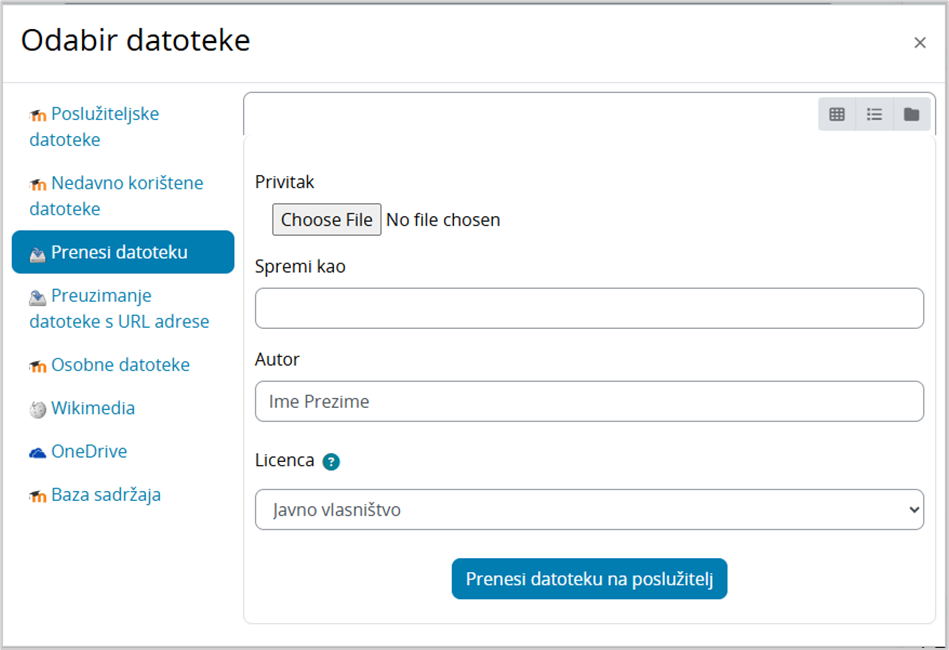Focus the Spremi kao text field
949x650 pixels.
tap(589, 308)
